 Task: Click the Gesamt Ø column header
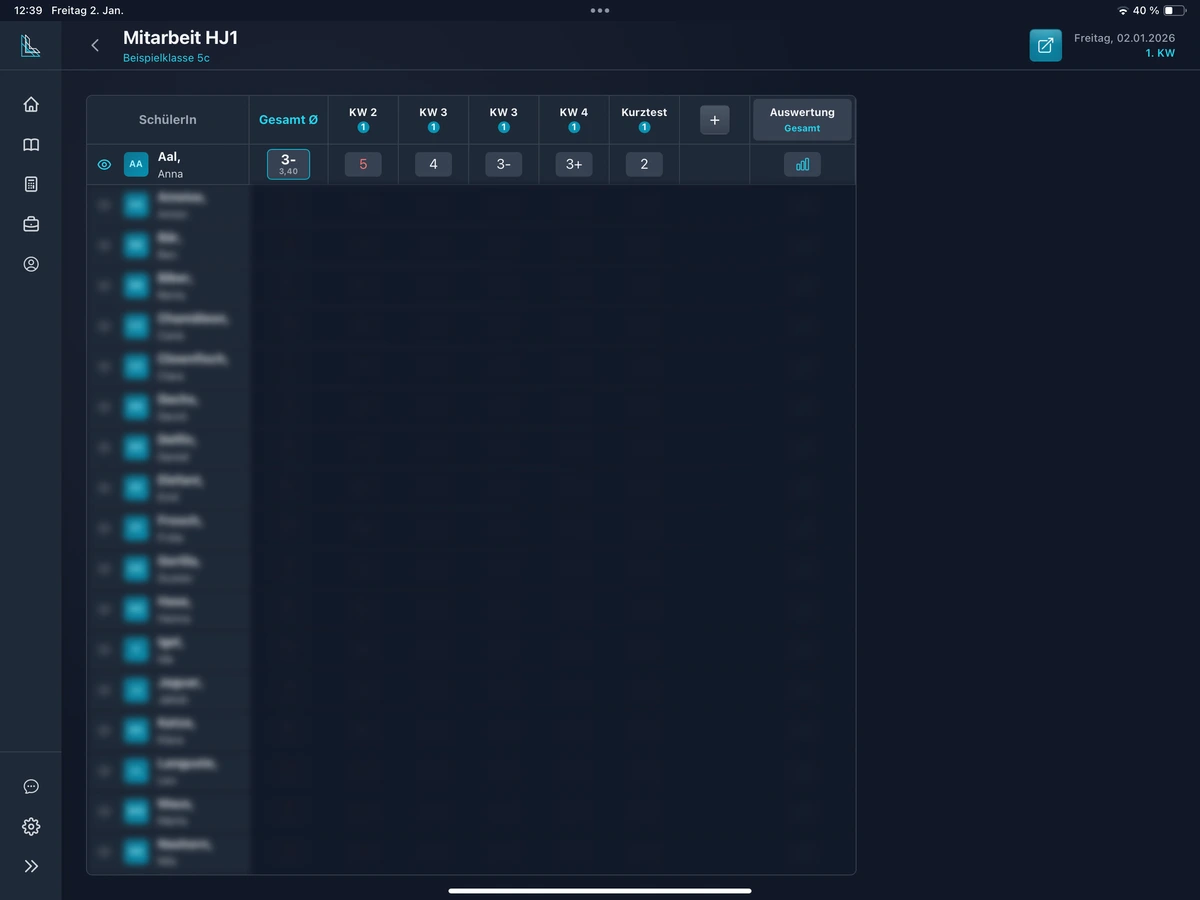(x=288, y=120)
